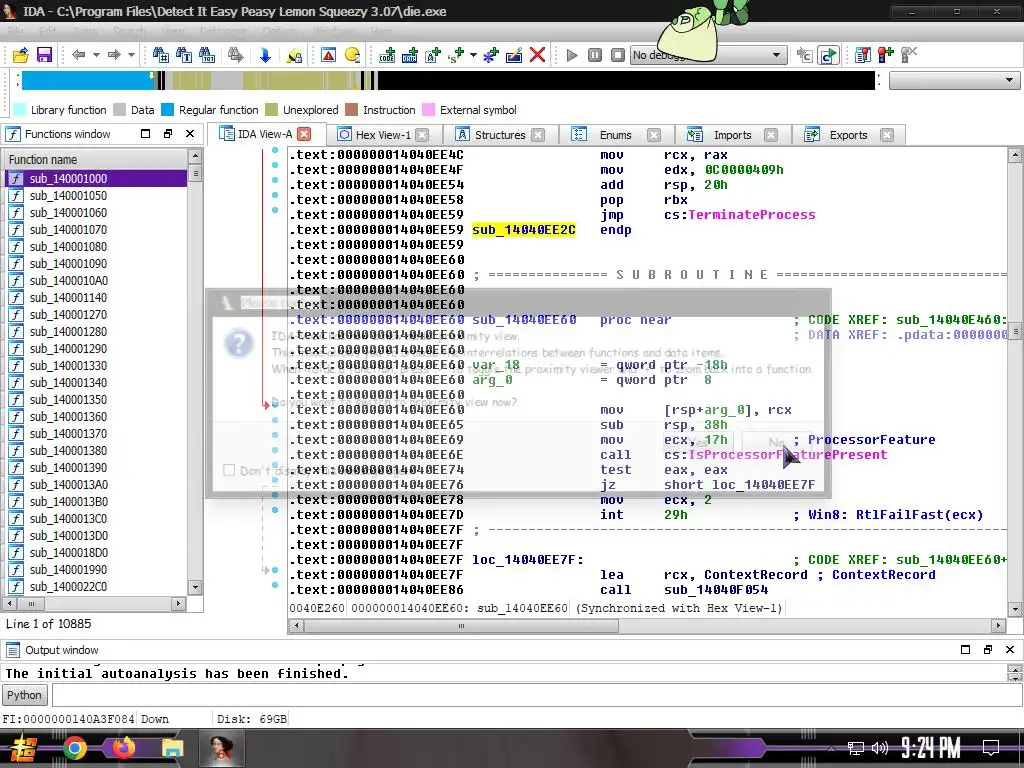1024x768 pixels.
Task: Click the blue down-arrow jump icon
Action: coord(265,55)
